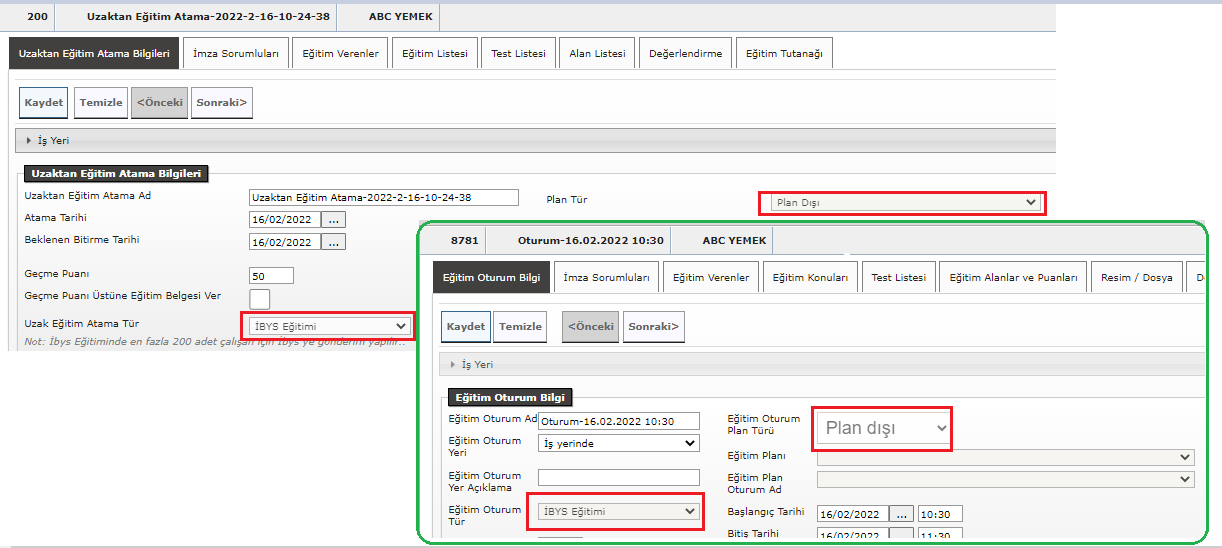Screen dimensions: 1222x548
Task: Switch to the Eğitim Listesi tab
Action: (x=435, y=54)
